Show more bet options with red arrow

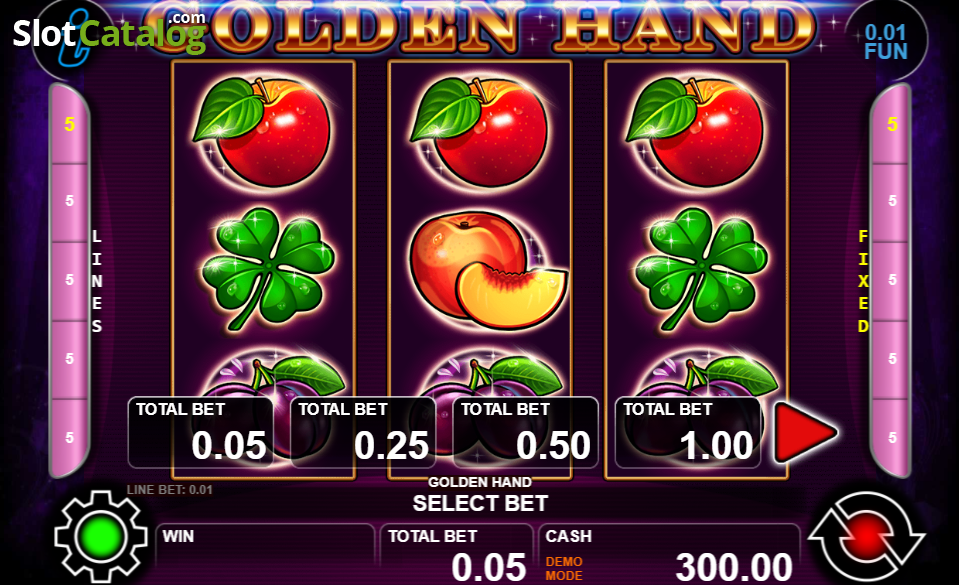coord(805,432)
